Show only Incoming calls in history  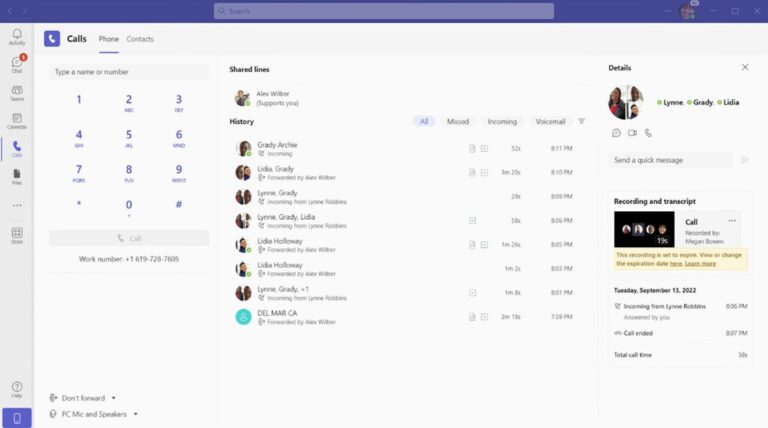click(502, 121)
